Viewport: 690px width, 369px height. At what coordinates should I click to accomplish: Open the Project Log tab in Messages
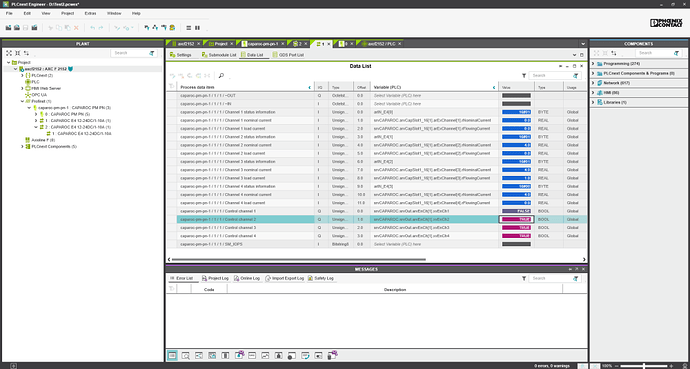[215, 278]
